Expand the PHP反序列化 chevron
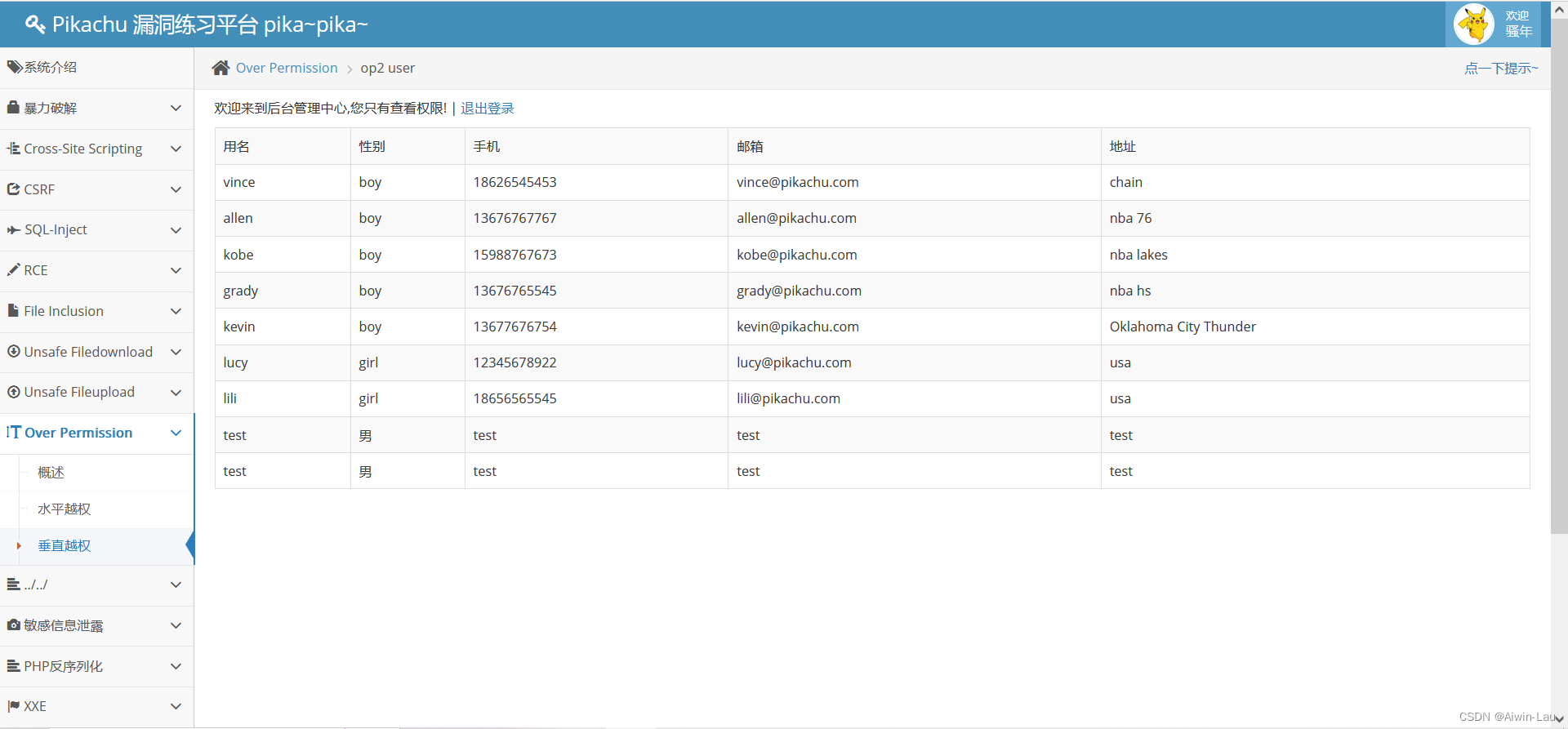Screen dimensions: 1568x729 (x=176, y=666)
